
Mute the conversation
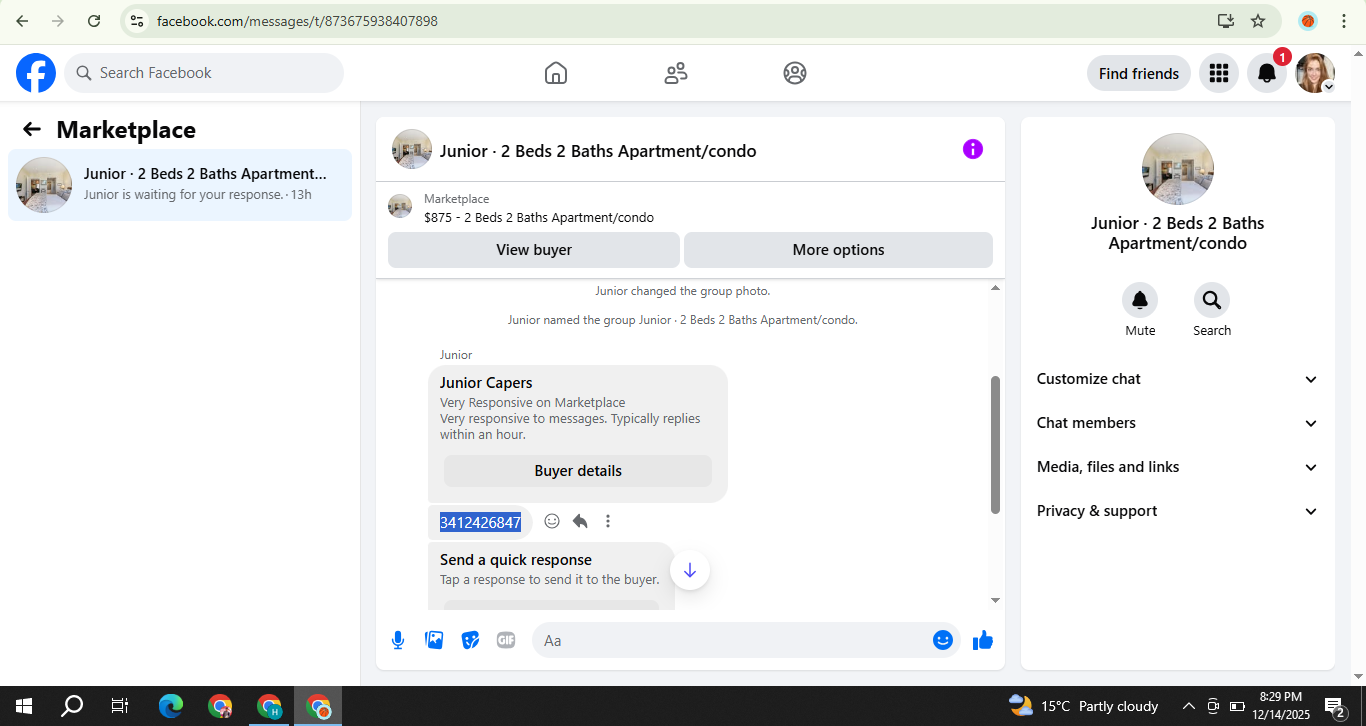pyautogui.click(x=1140, y=300)
